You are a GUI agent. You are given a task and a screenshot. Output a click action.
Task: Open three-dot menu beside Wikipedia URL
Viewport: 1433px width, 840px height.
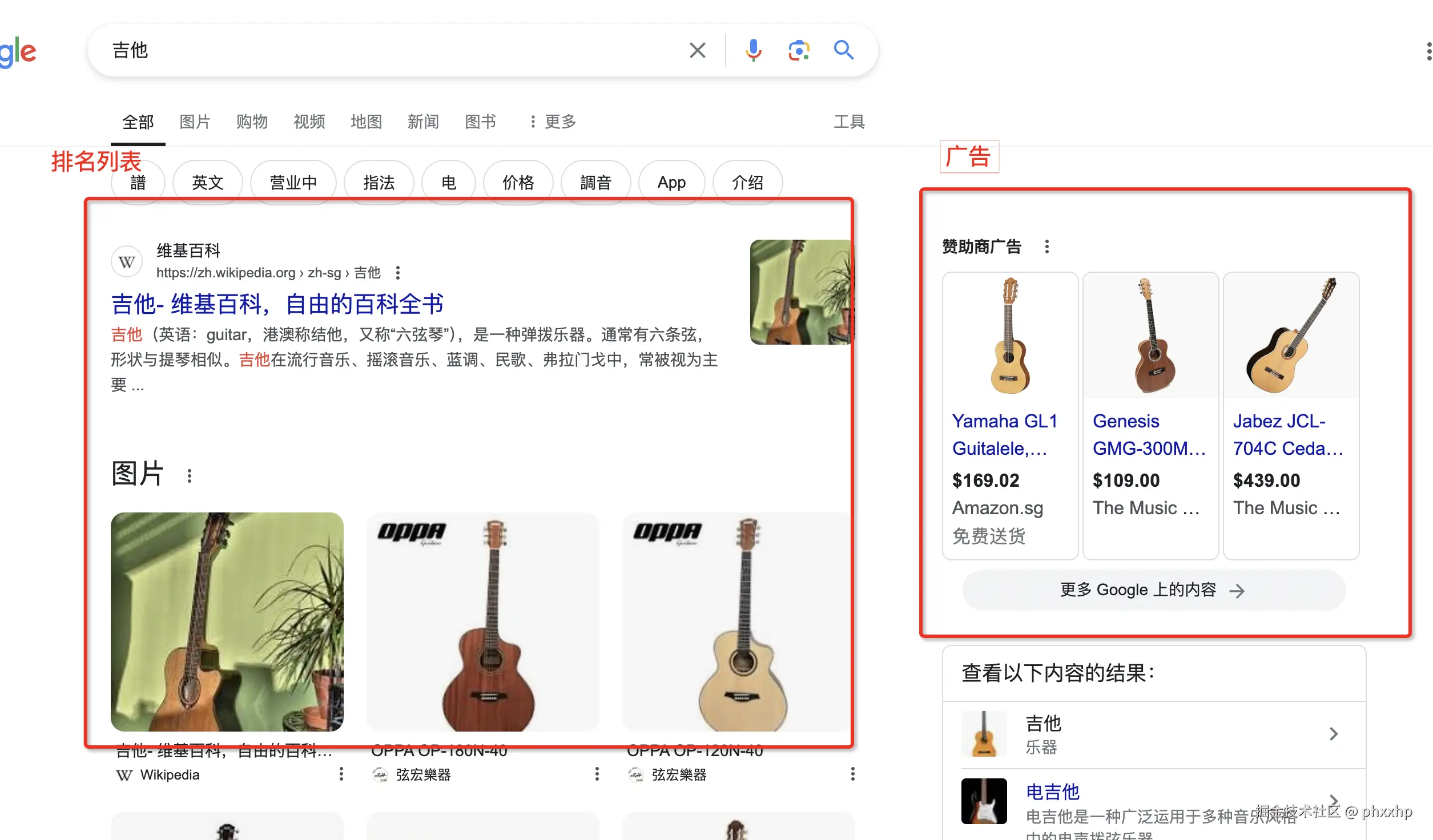398,273
